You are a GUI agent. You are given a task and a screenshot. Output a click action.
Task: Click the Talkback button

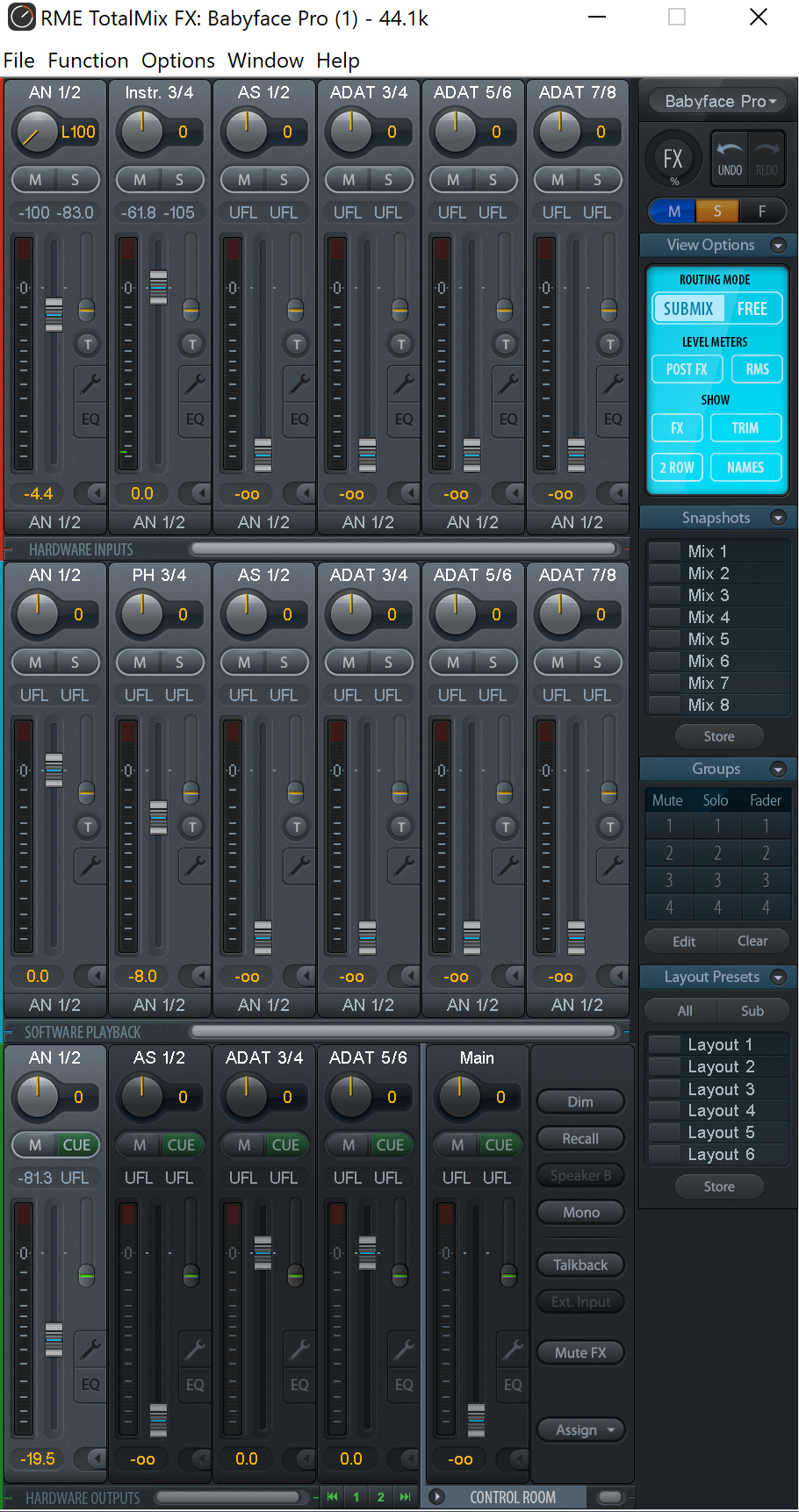tap(580, 1265)
